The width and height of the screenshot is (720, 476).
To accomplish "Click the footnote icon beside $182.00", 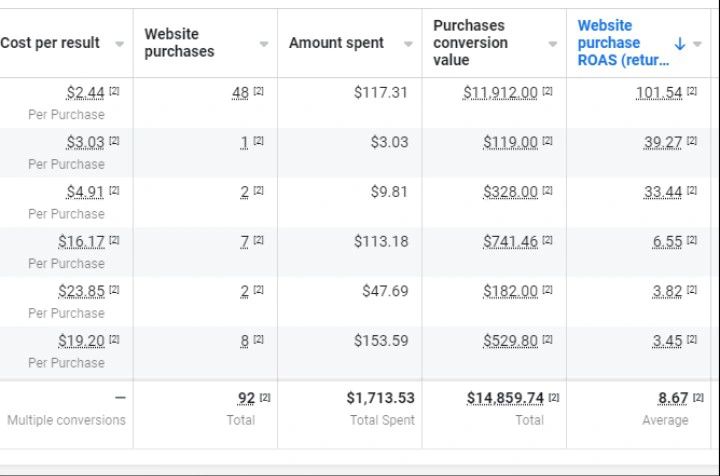I will [547, 291].
